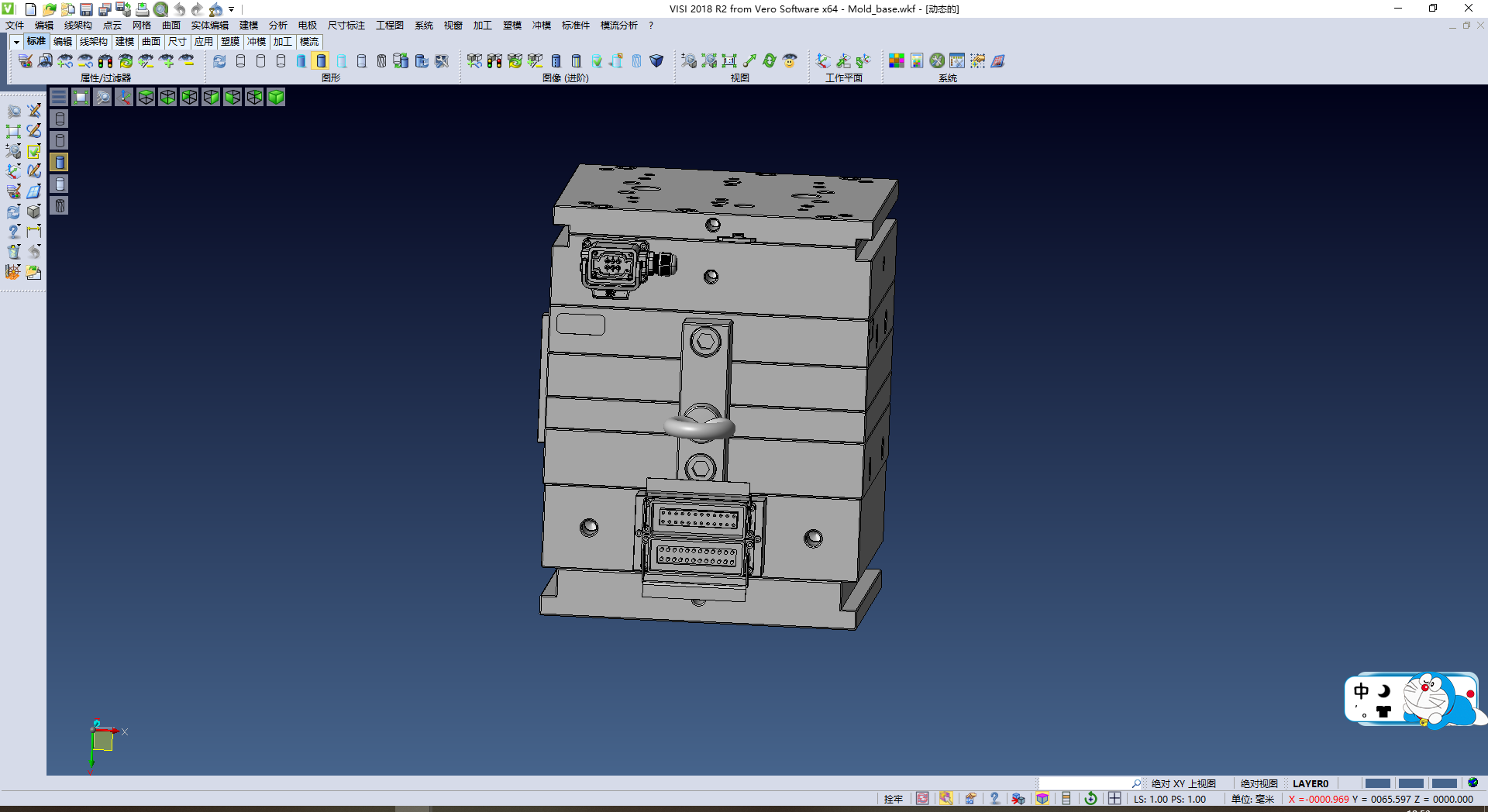Click the smiley face rendering icon
Image resolution: width=1488 pixels, height=812 pixels.
click(790, 60)
